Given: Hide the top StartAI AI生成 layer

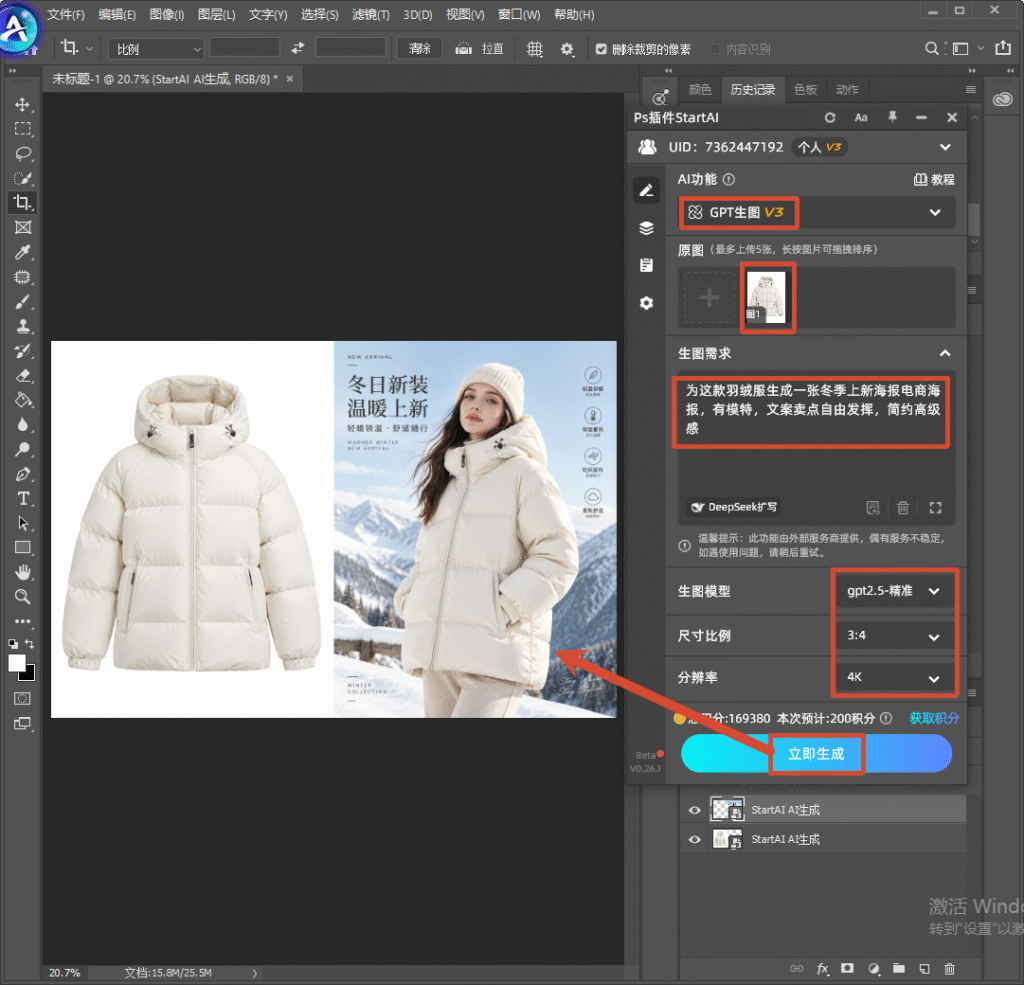Looking at the screenshot, I should [694, 810].
